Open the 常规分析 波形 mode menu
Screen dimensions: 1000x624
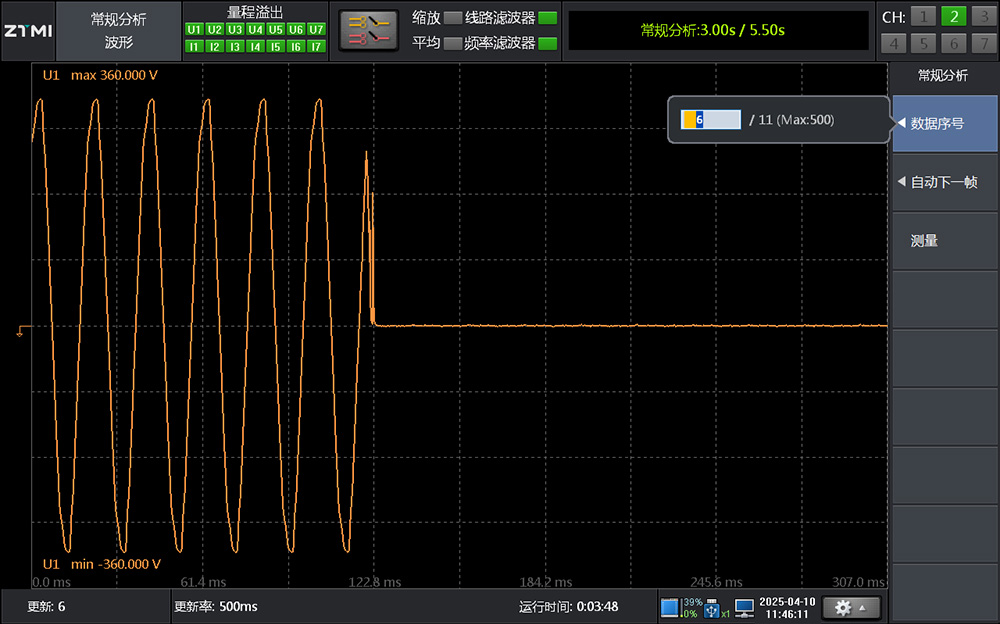click(x=118, y=30)
